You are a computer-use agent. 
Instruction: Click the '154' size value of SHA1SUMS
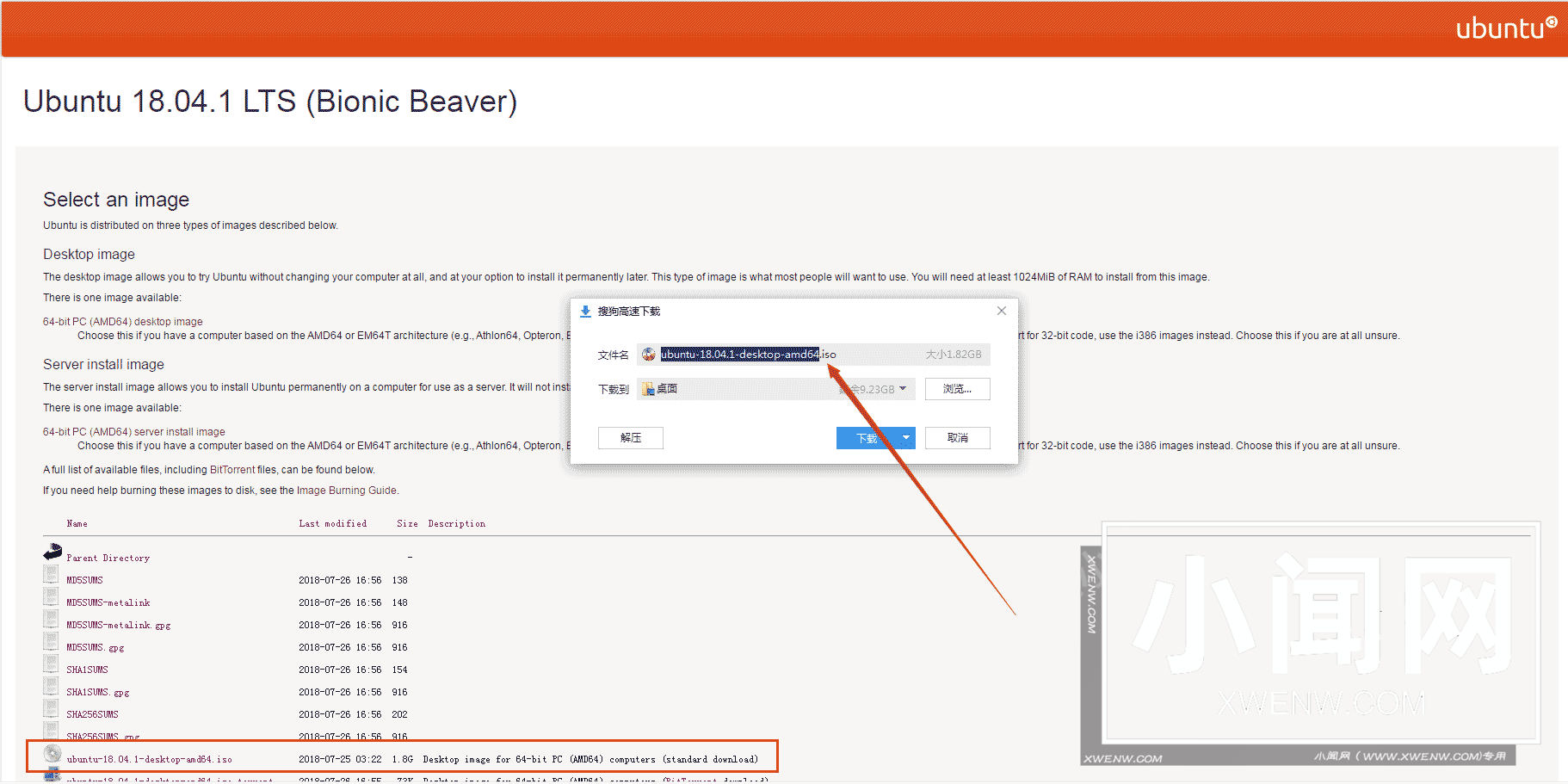click(x=399, y=670)
